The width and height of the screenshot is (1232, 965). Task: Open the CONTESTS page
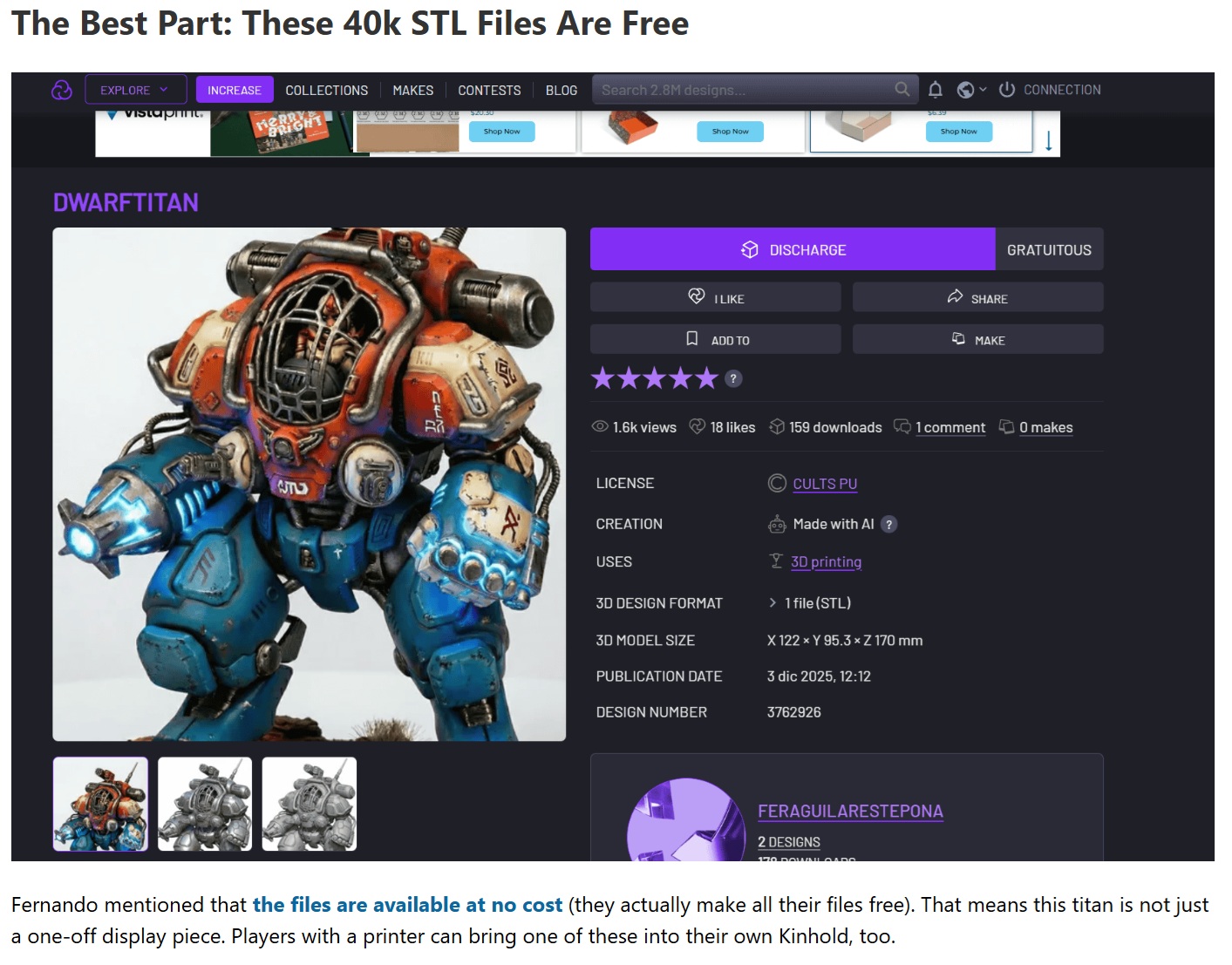point(489,90)
